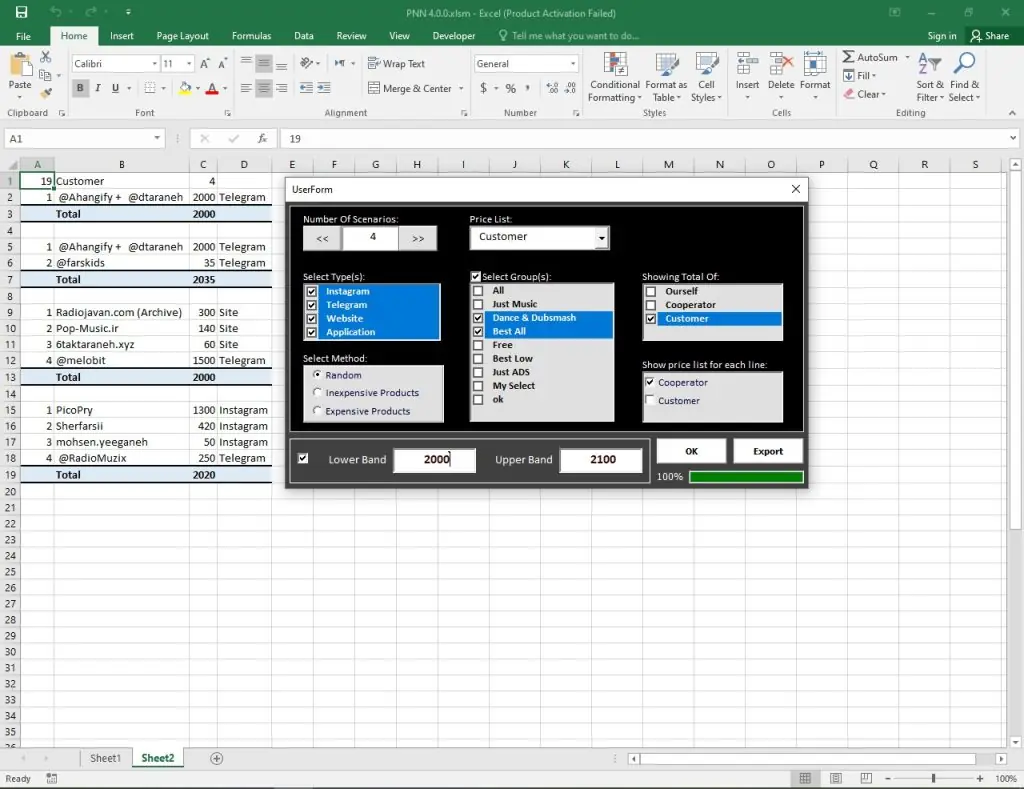
Task: Click the Bold formatting icon
Action: click(x=81, y=88)
